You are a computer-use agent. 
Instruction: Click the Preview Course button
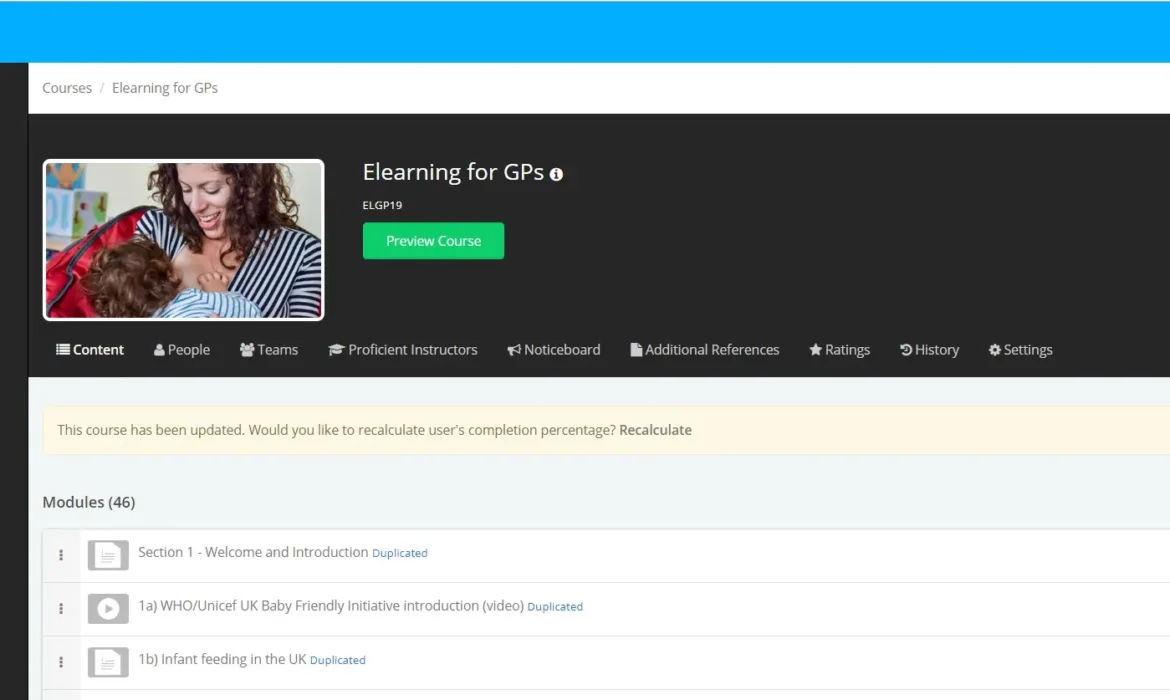[x=434, y=241]
